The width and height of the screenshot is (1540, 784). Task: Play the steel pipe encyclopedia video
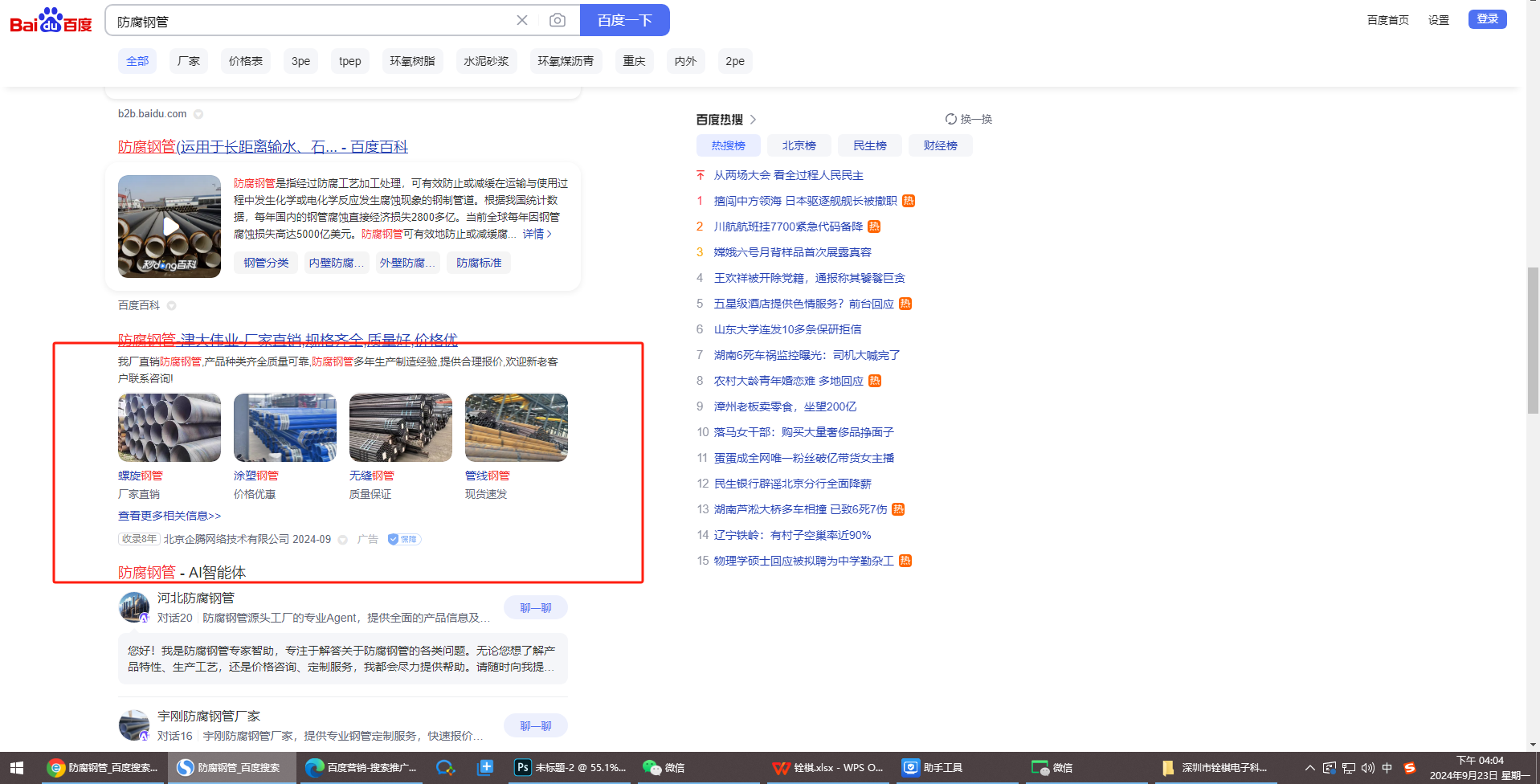click(x=170, y=227)
